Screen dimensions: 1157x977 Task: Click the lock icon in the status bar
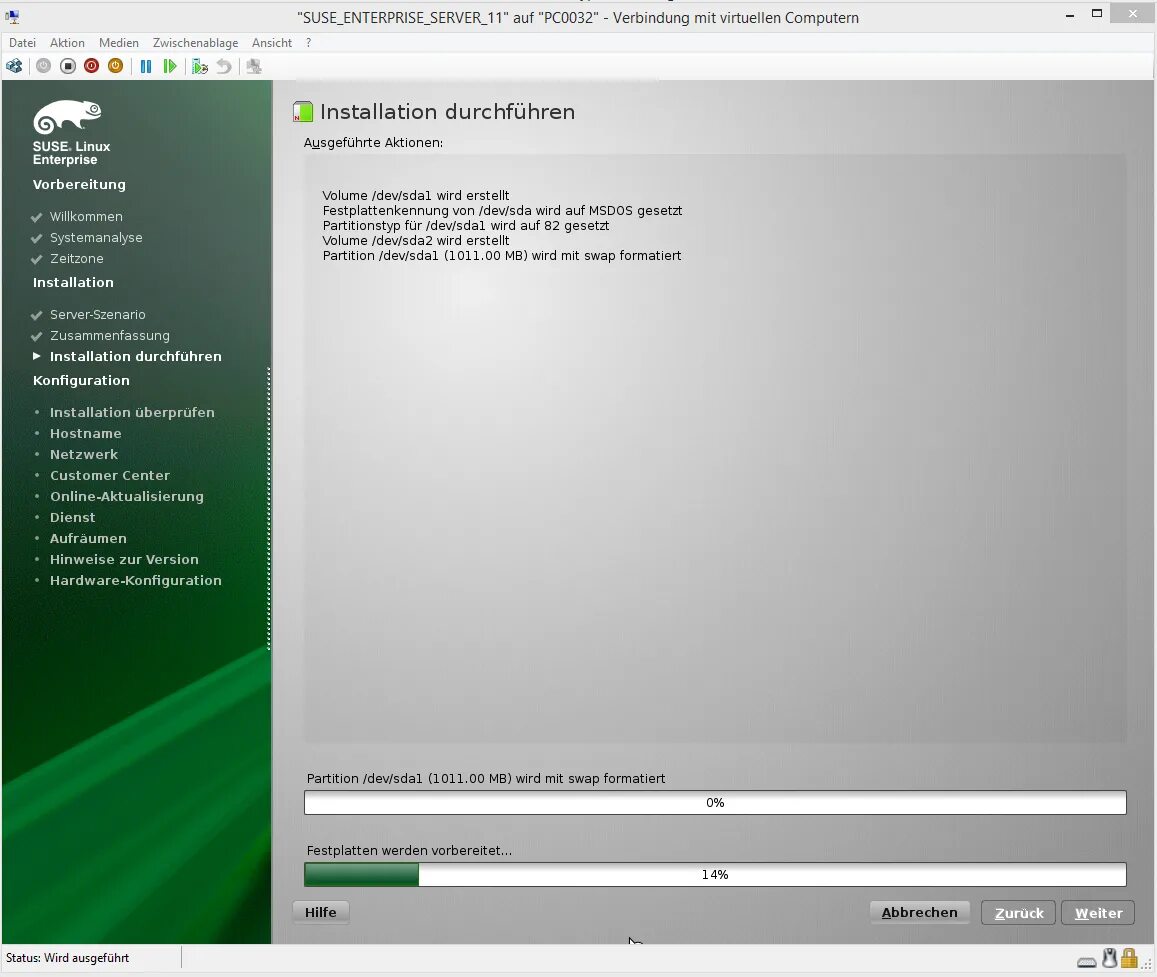pyautogui.click(x=1129, y=958)
